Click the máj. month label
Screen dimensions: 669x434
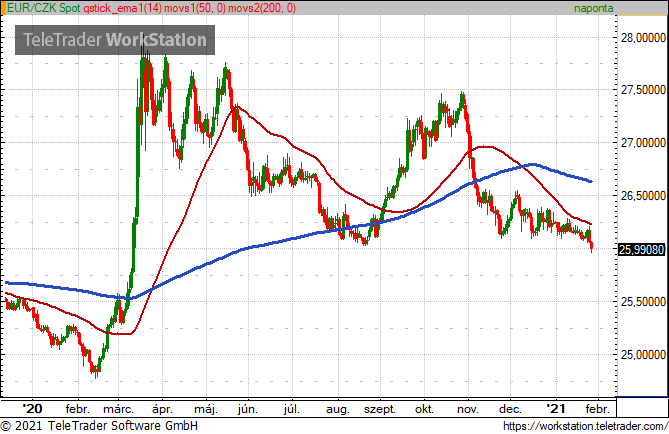click(206, 409)
